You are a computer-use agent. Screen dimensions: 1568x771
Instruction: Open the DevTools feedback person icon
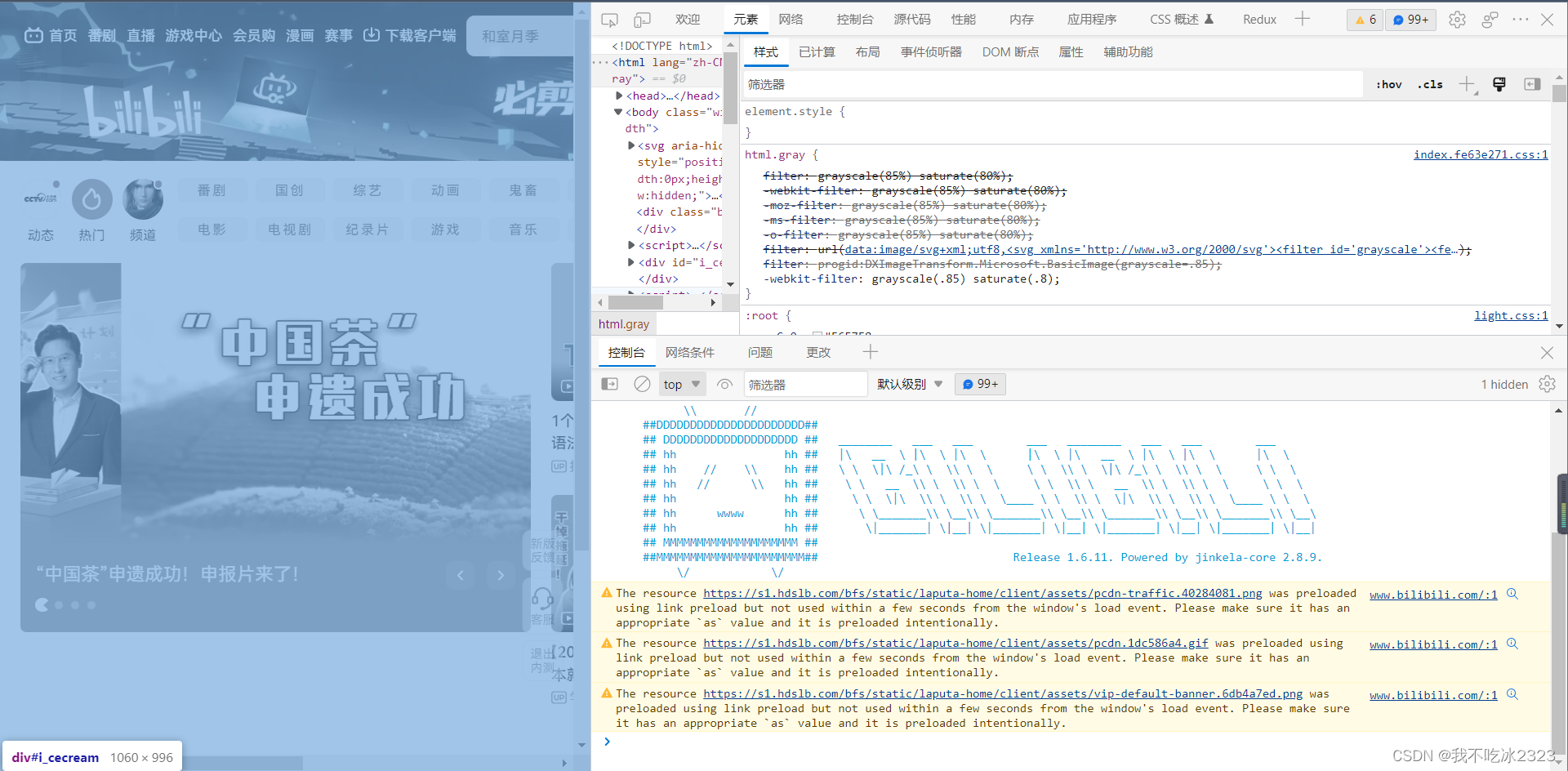click(1490, 20)
